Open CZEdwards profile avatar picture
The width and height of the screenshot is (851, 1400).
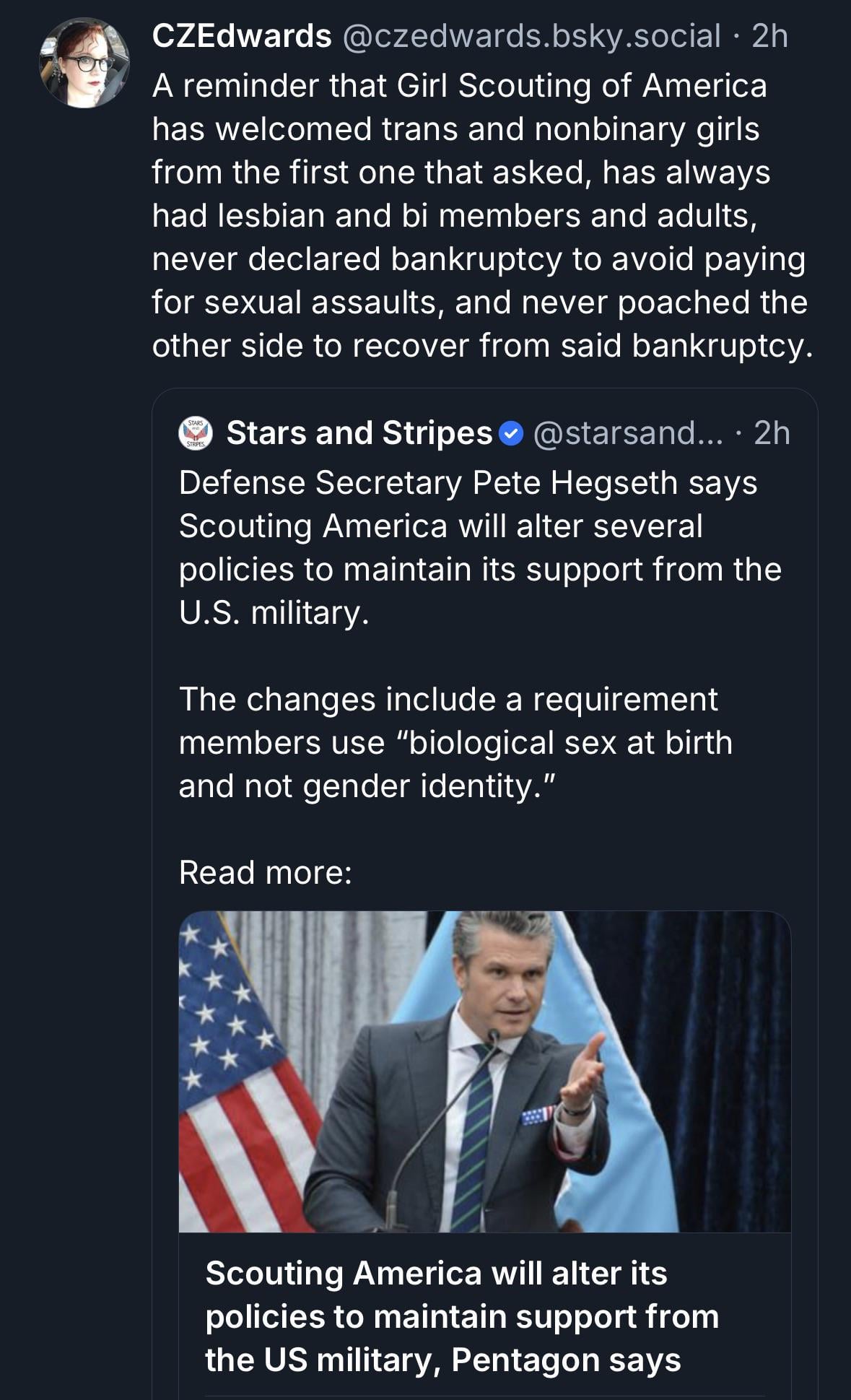click(x=84, y=64)
